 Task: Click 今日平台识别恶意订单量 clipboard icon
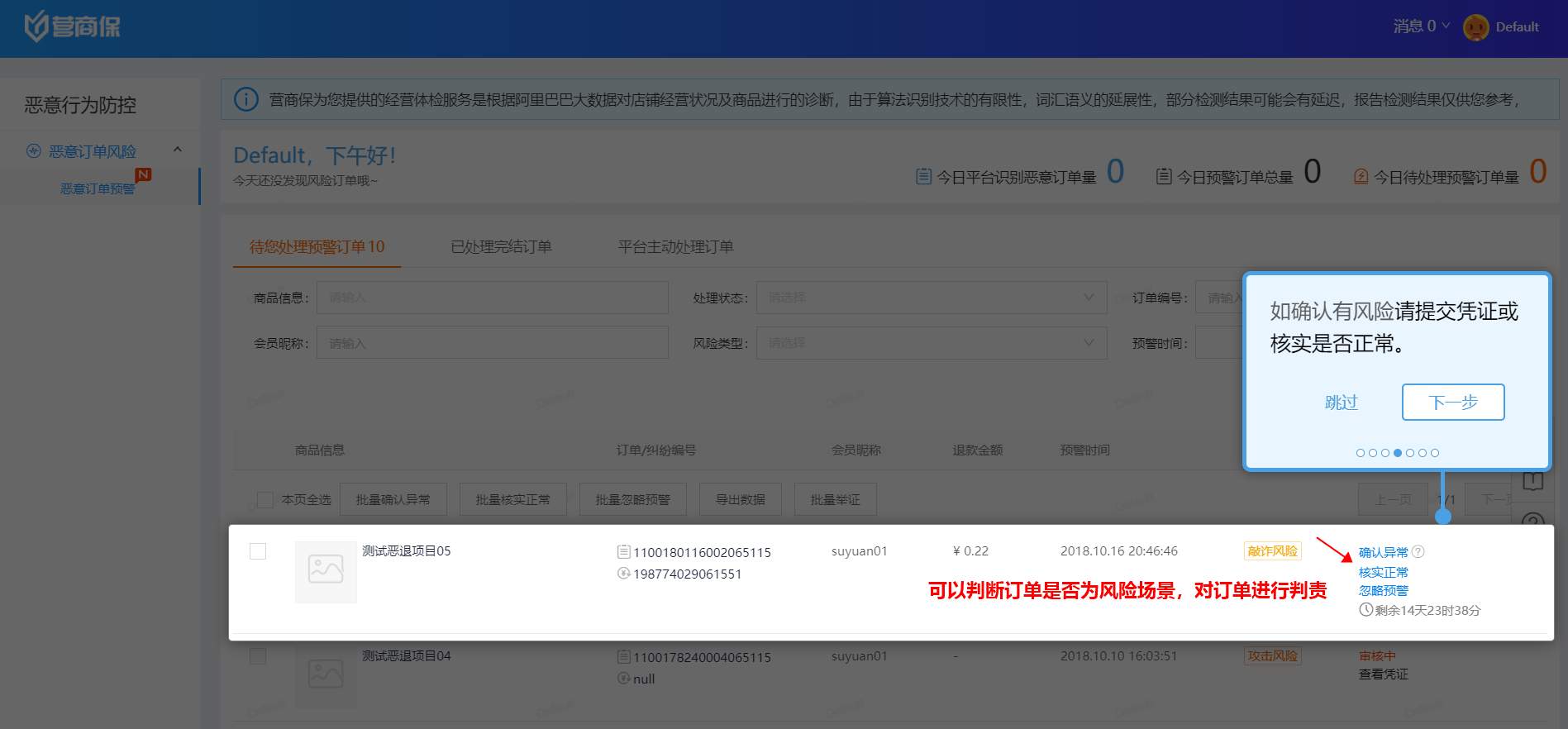pyautogui.click(x=923, y=177)
